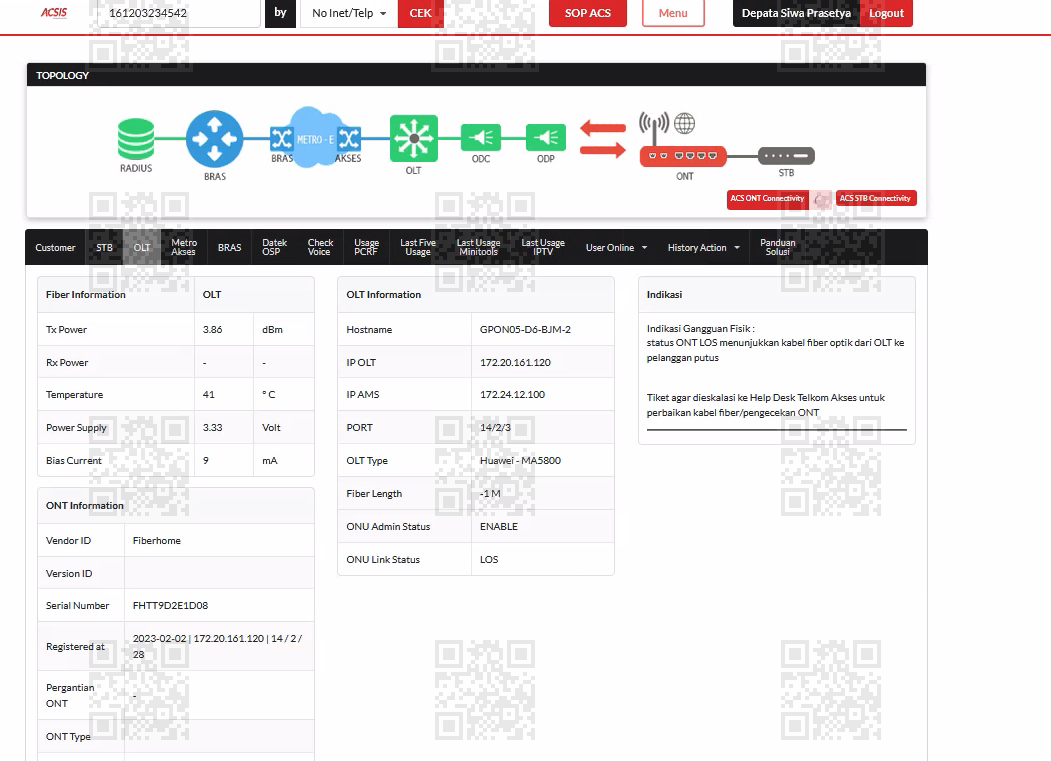This screenshot has height=761, width=1051.
Task: Click the ODC splitter icon
Action: [481, 138]
